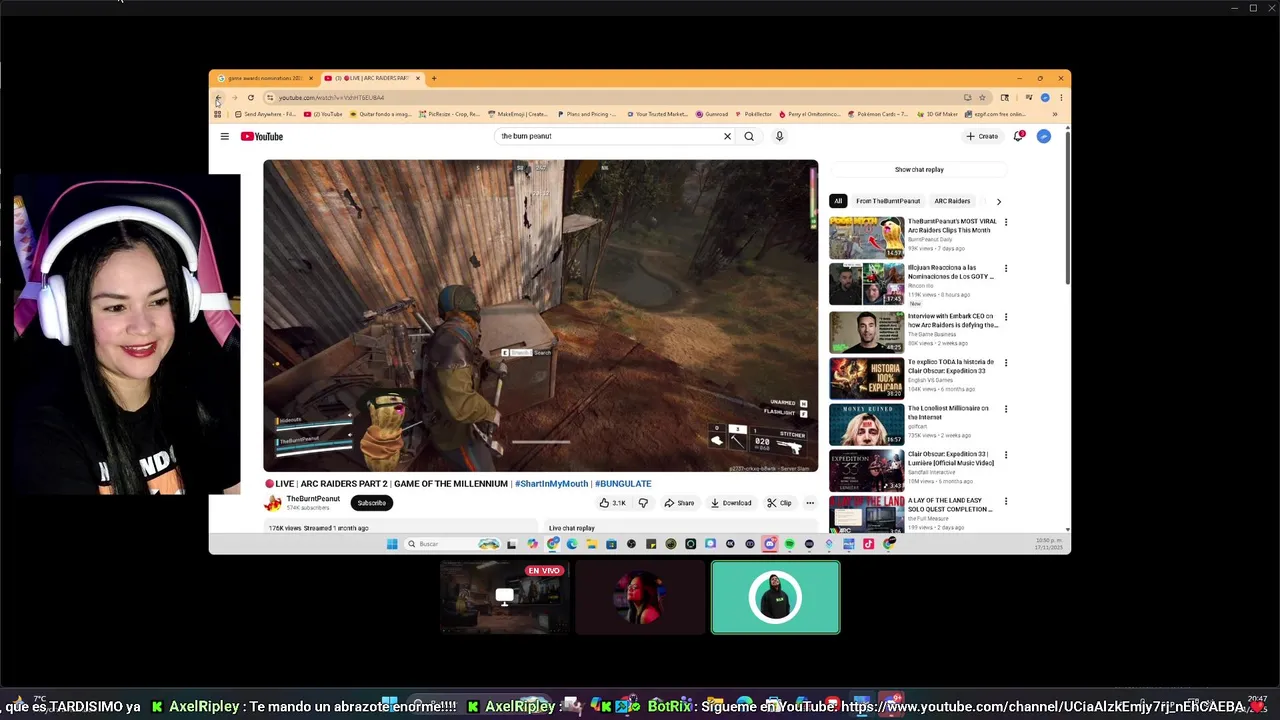Select the From TheBurntPeanut chip
The image size is (1280, 720).
point(888,201)
